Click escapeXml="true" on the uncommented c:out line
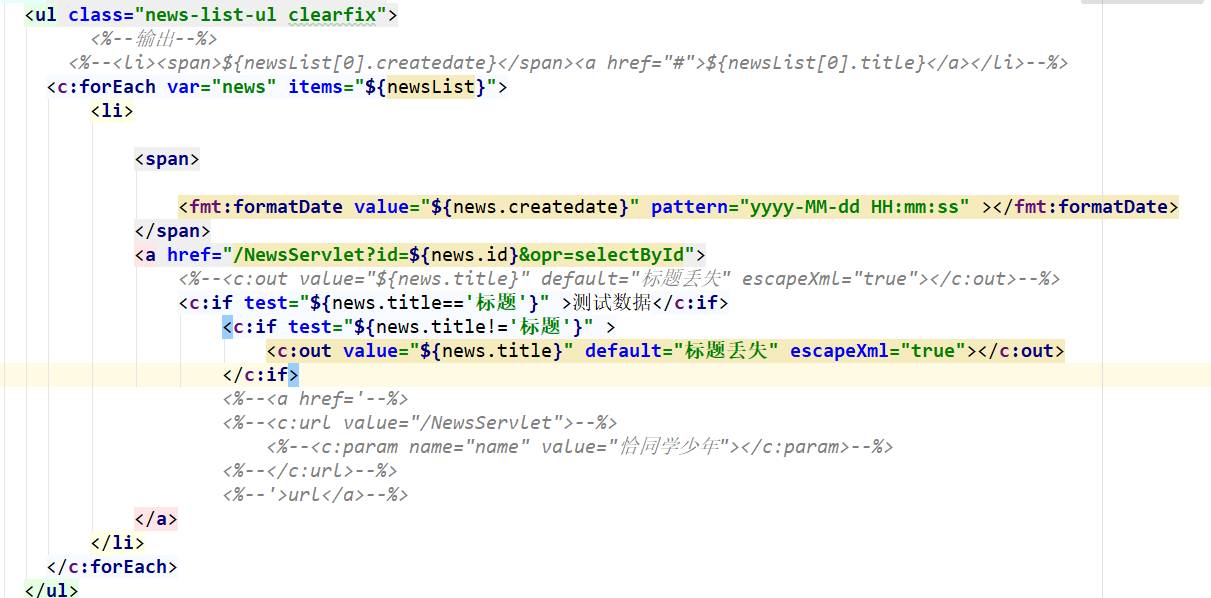This screenshot has height=598, width=1211. [878, 351]
